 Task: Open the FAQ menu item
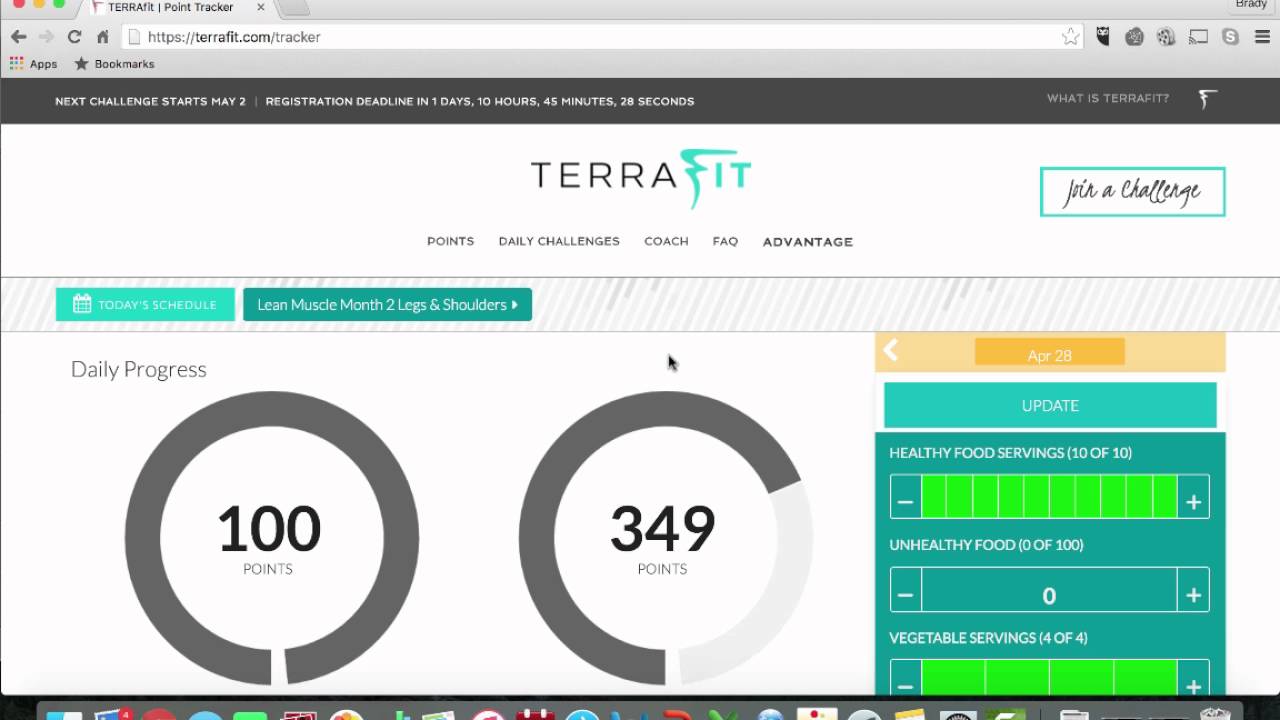pyautogui.click(x=725, y=241)
